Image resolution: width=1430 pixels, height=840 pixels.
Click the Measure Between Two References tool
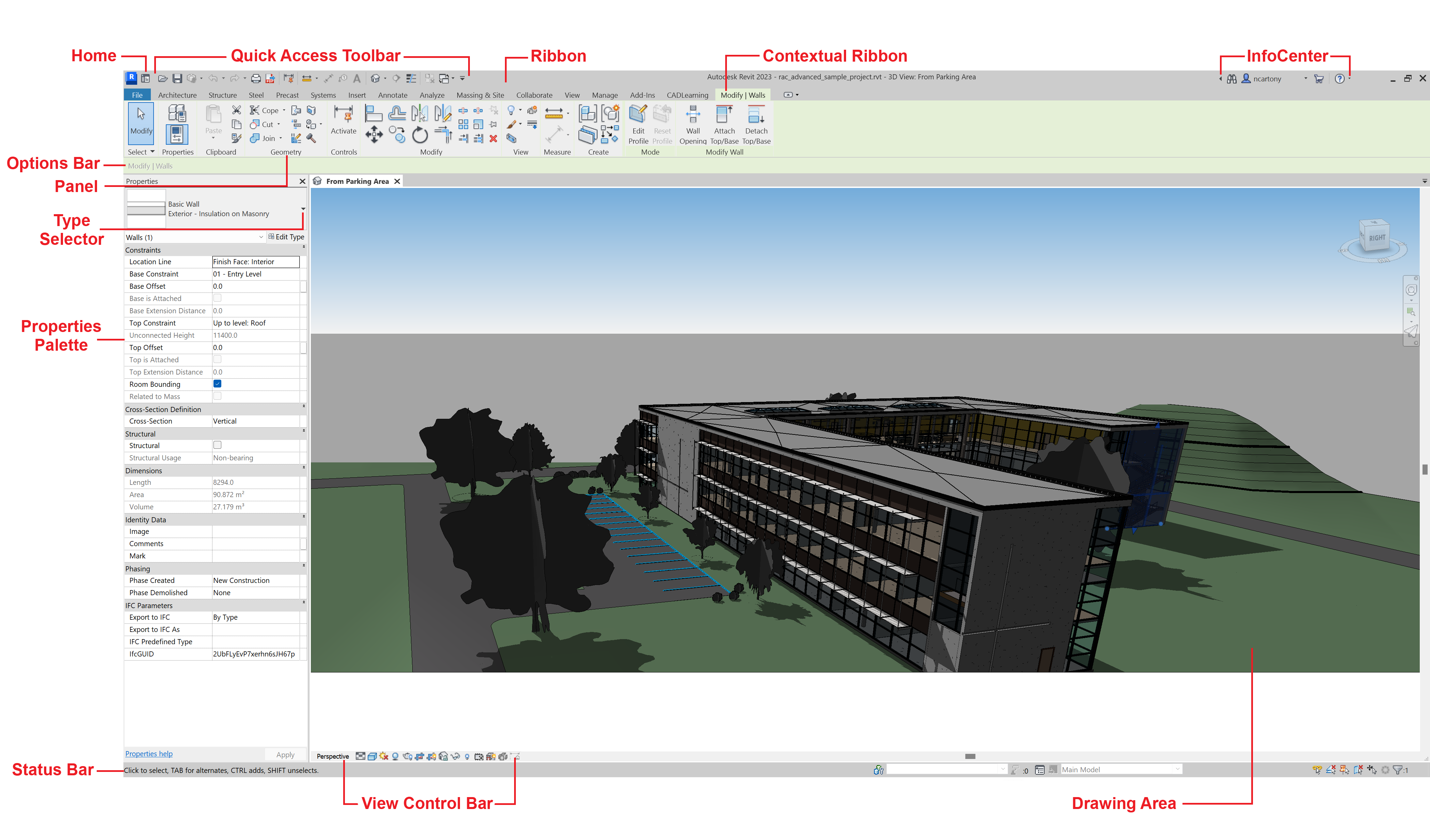[x=553, y=112]
